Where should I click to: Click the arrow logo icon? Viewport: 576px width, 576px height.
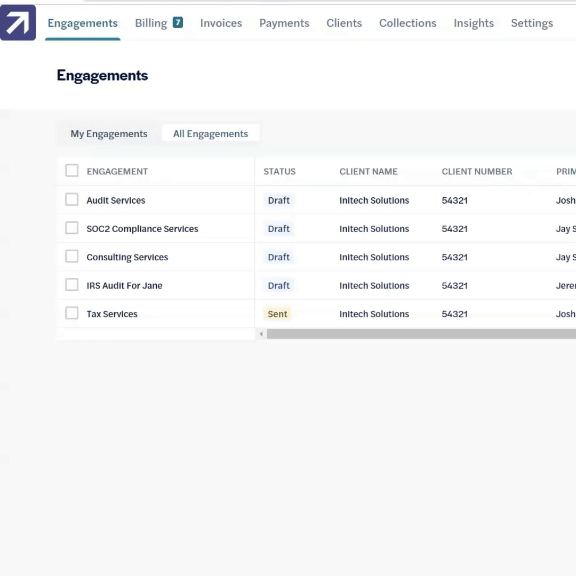click(x=18, y=22)
